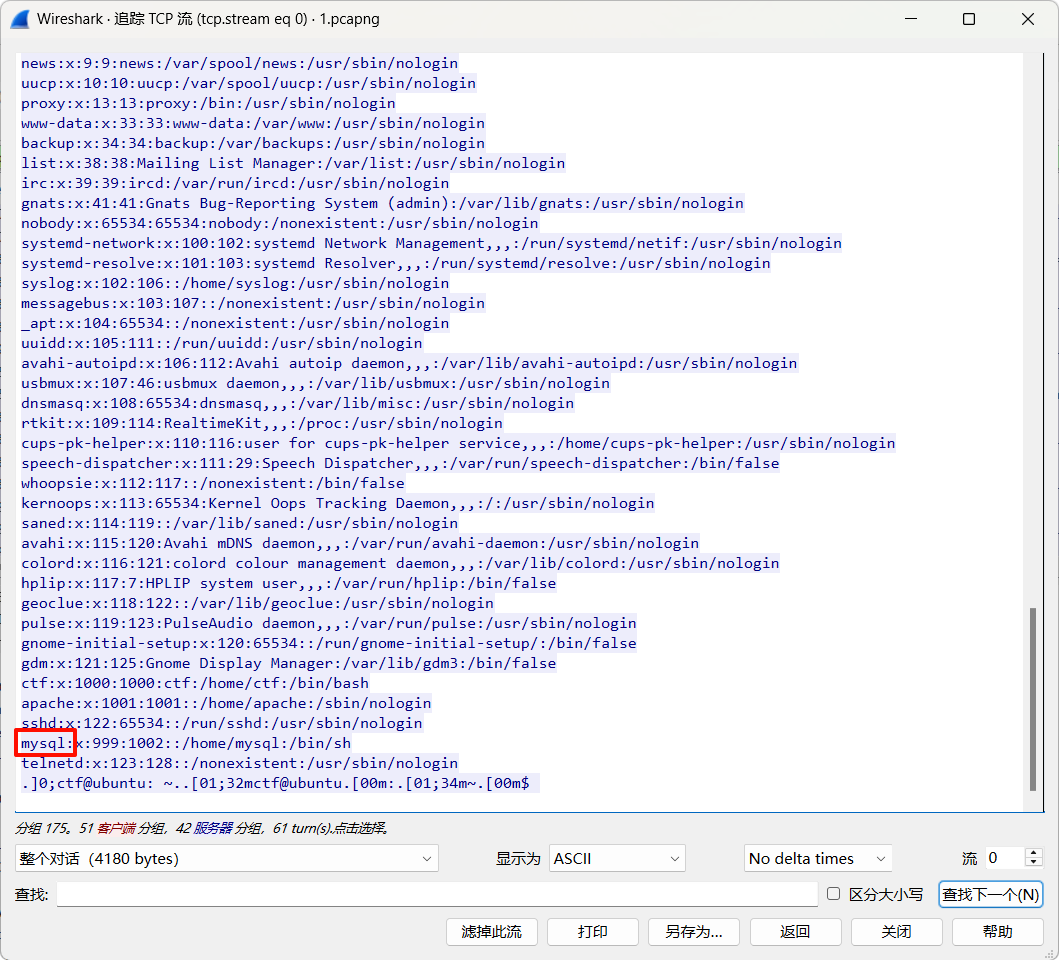This screenshot has width=1059, height=960.
Task: Click the colord:x:116:121 line
Action: click(400, 563)
